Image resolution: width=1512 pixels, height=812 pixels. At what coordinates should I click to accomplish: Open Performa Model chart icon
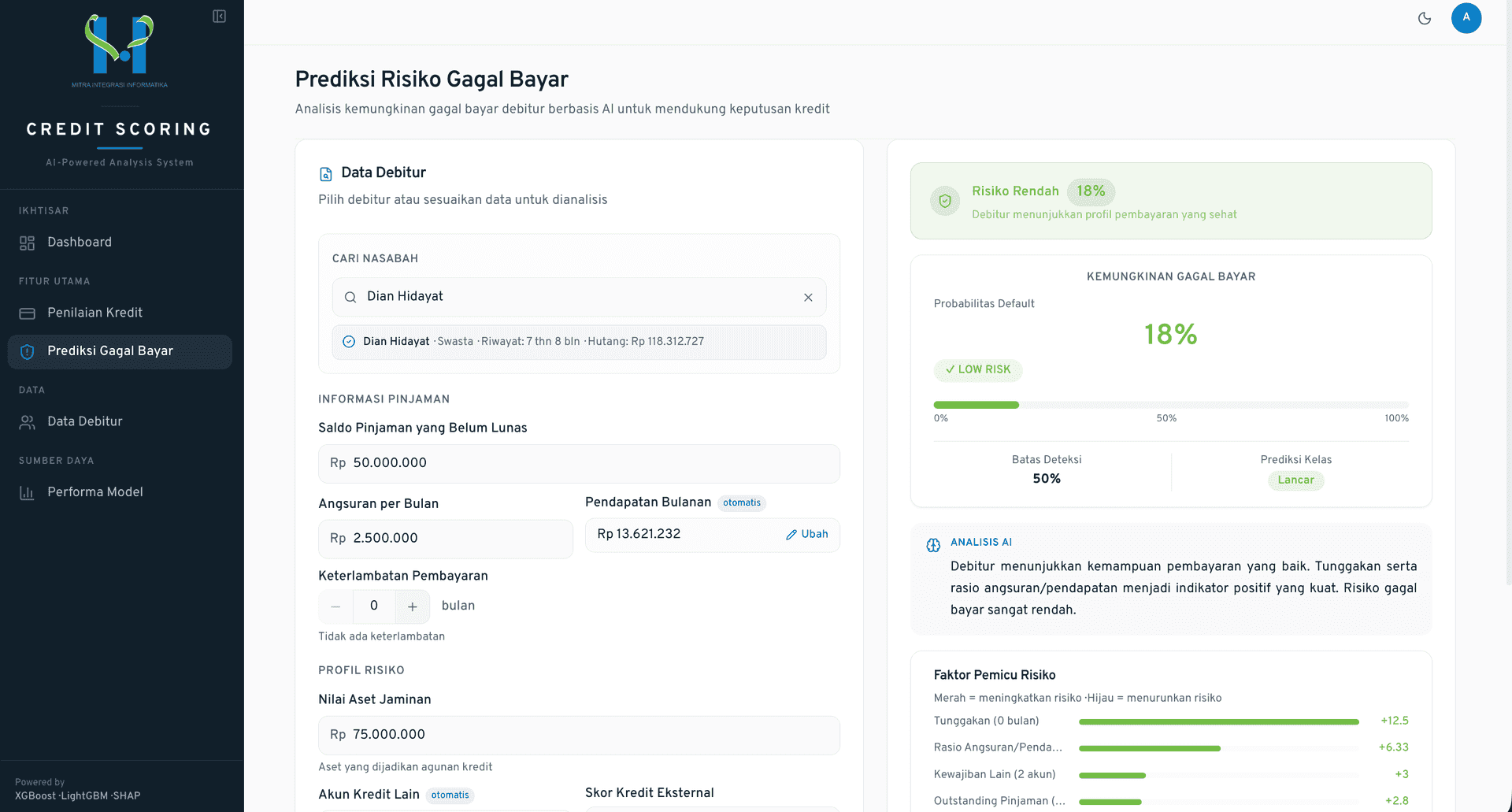(x=28, y=493)
